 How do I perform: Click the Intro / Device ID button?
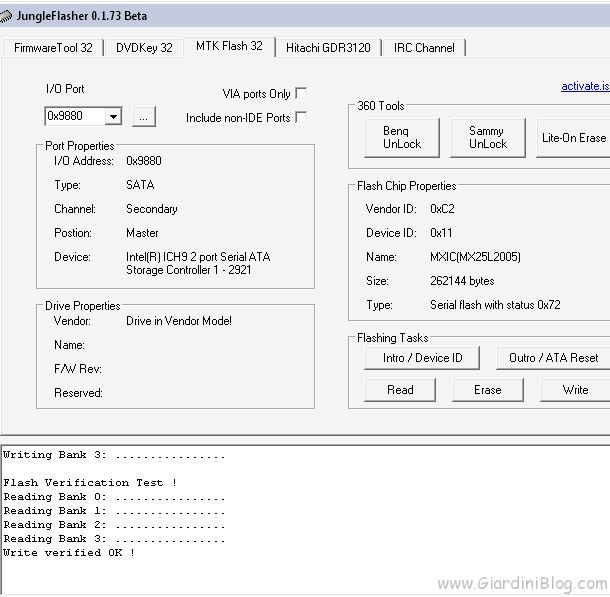click(422, 358)
